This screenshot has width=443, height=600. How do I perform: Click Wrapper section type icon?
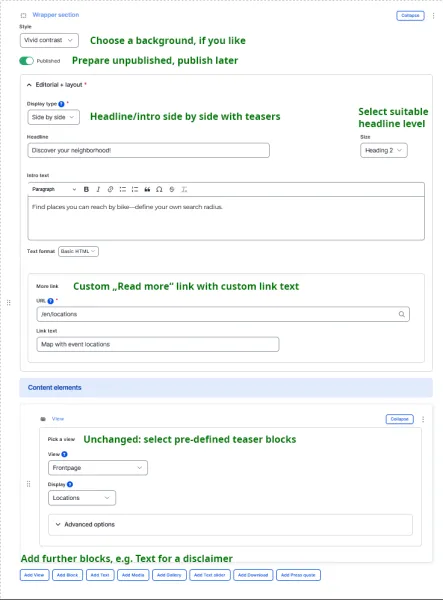(23, 15)
